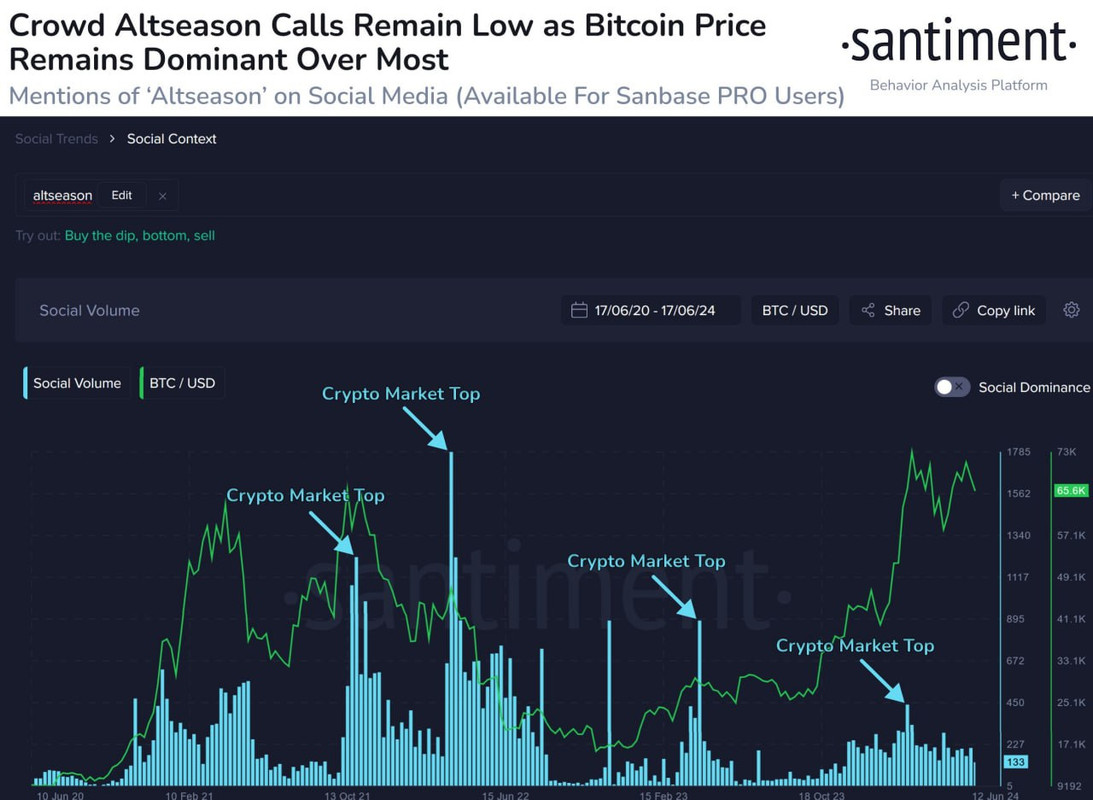
Task: Click the calendar icon in date range
Action: [x=579, y=310]
